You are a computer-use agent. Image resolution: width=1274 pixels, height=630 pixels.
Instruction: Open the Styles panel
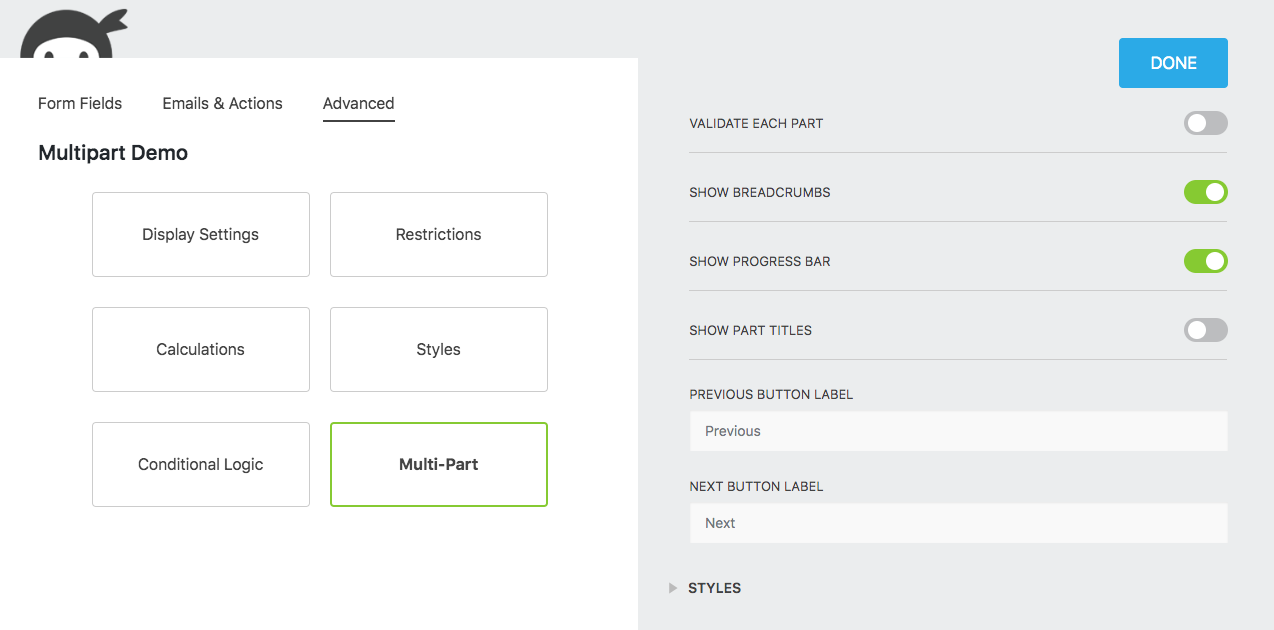tap(438, 349)
